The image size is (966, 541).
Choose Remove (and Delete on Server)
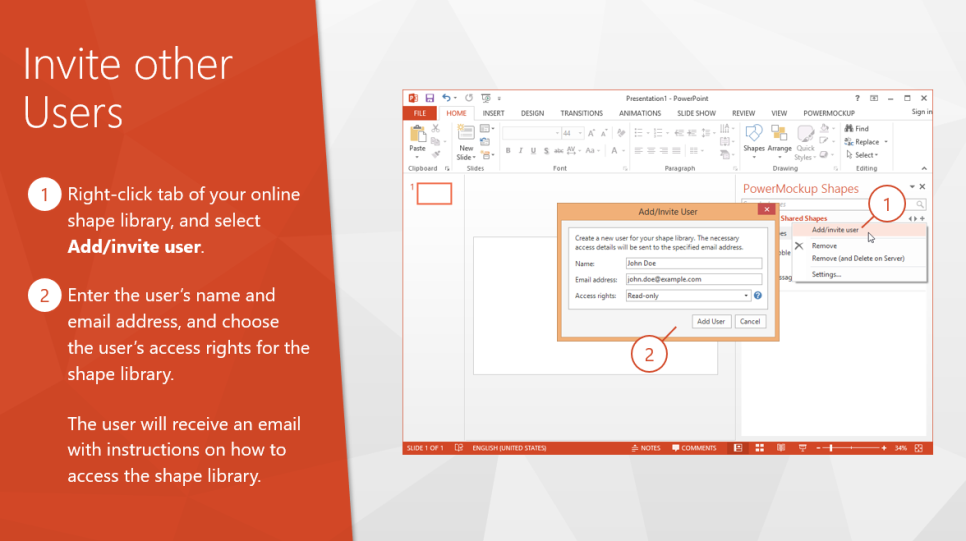(858, 259)
